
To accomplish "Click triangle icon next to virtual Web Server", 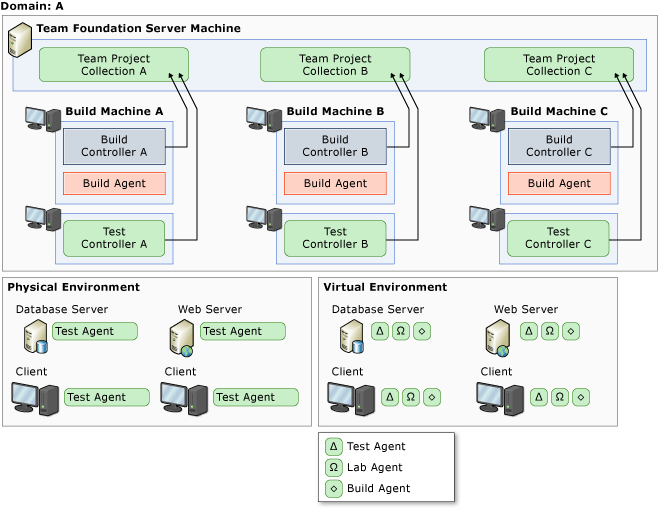I will point(529,331).
